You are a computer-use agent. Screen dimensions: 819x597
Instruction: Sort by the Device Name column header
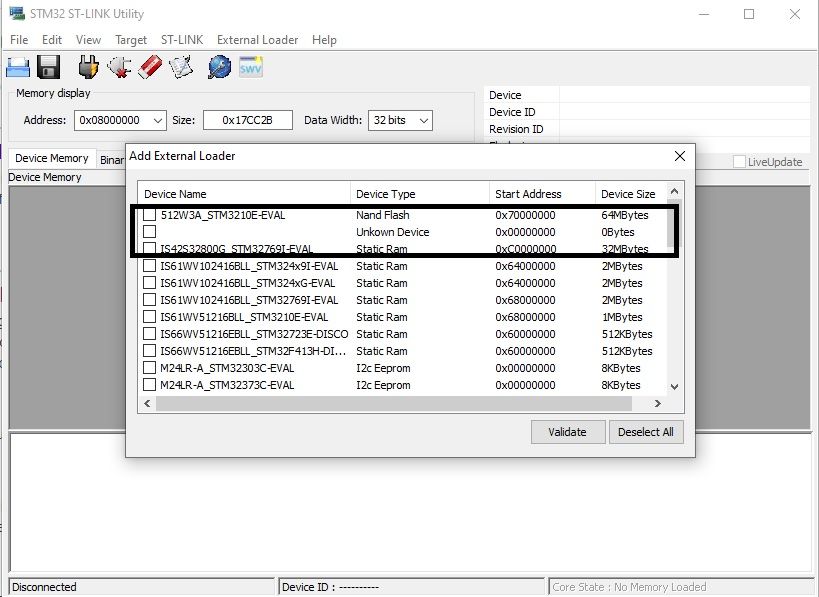pos(244,194)
